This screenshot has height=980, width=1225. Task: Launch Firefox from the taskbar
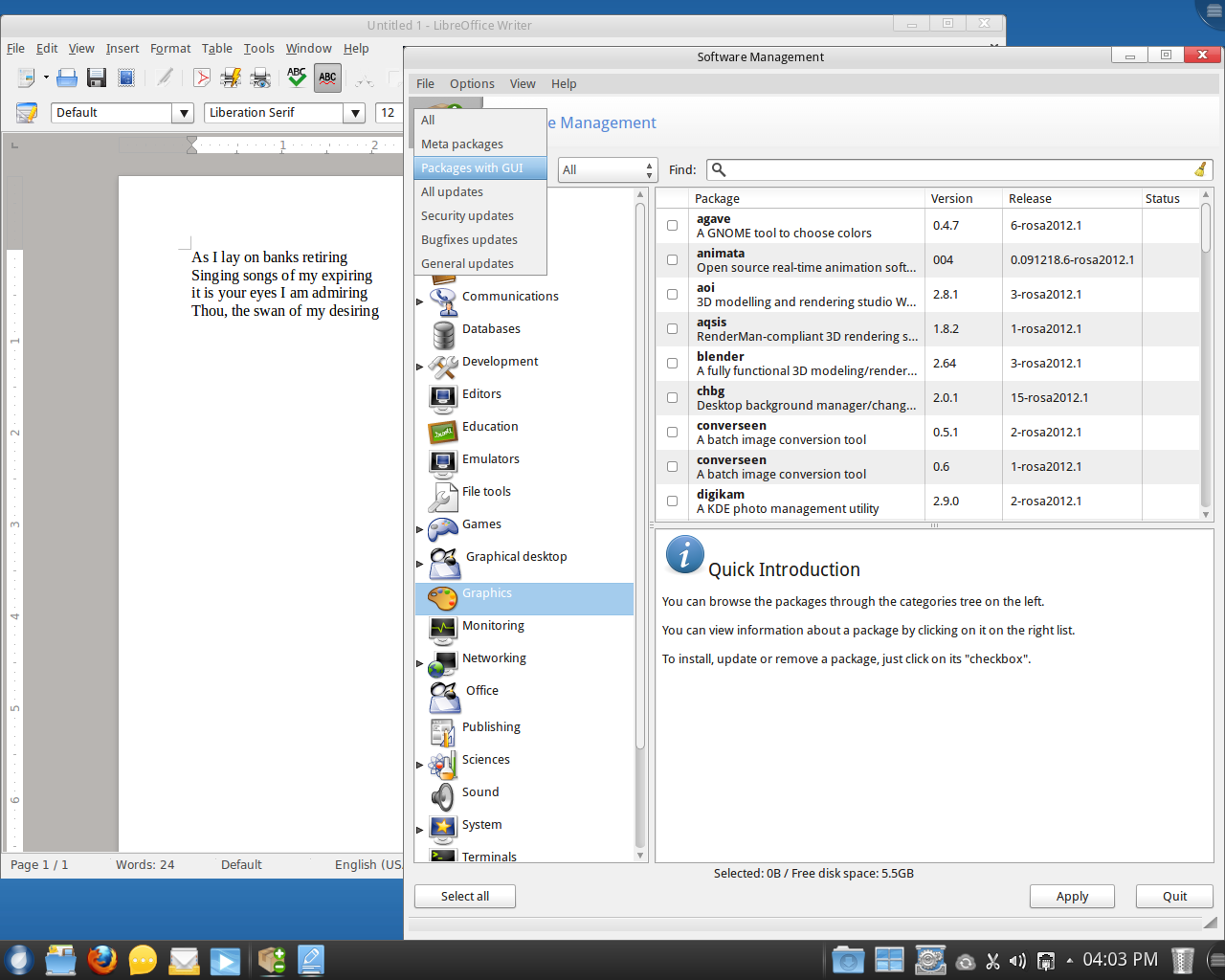click(102, 960)
